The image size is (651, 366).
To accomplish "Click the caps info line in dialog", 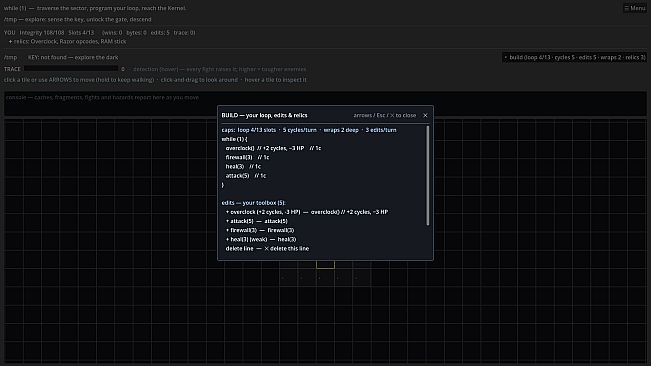I will [309, 130].
